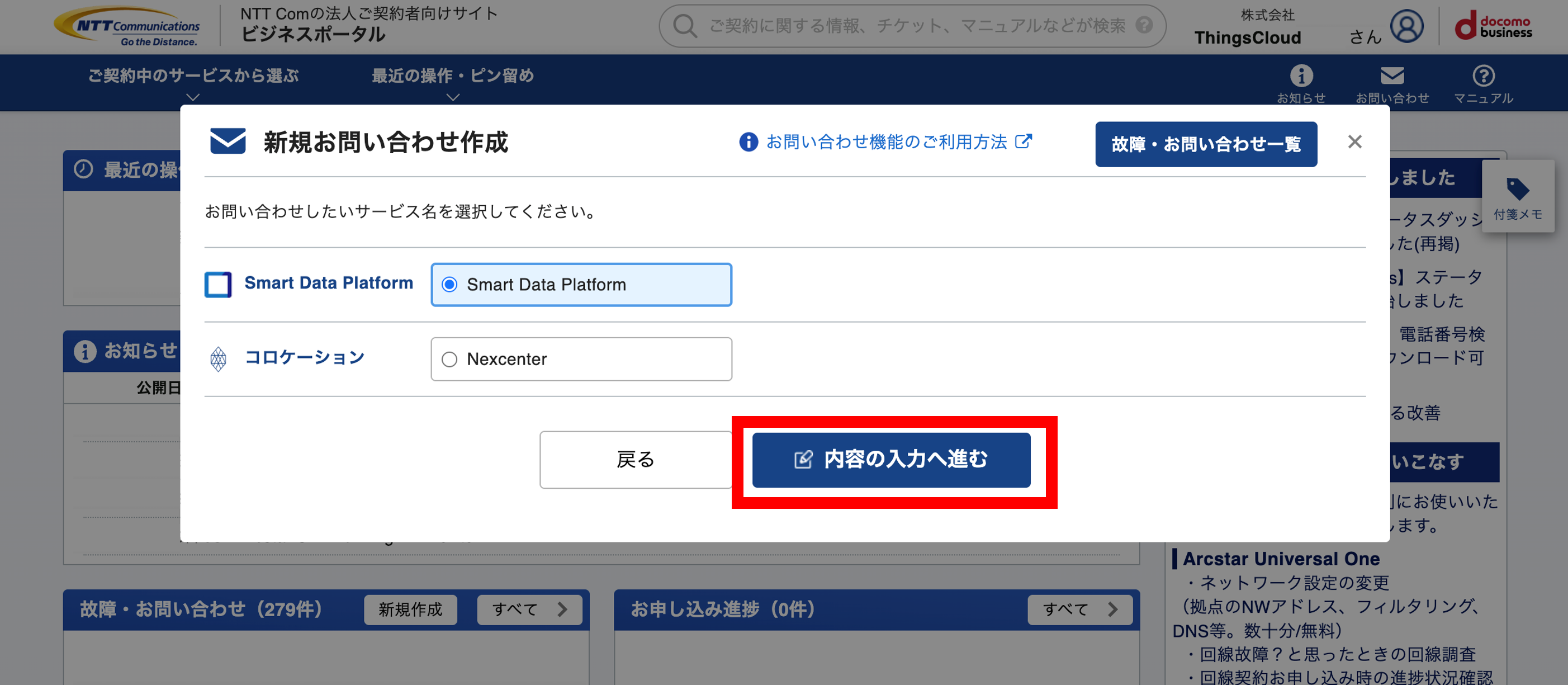Expand ご契約中のサービスから選ぶ menu
The height and width of the screenshot is (685, 1568).
pos(193,83)
